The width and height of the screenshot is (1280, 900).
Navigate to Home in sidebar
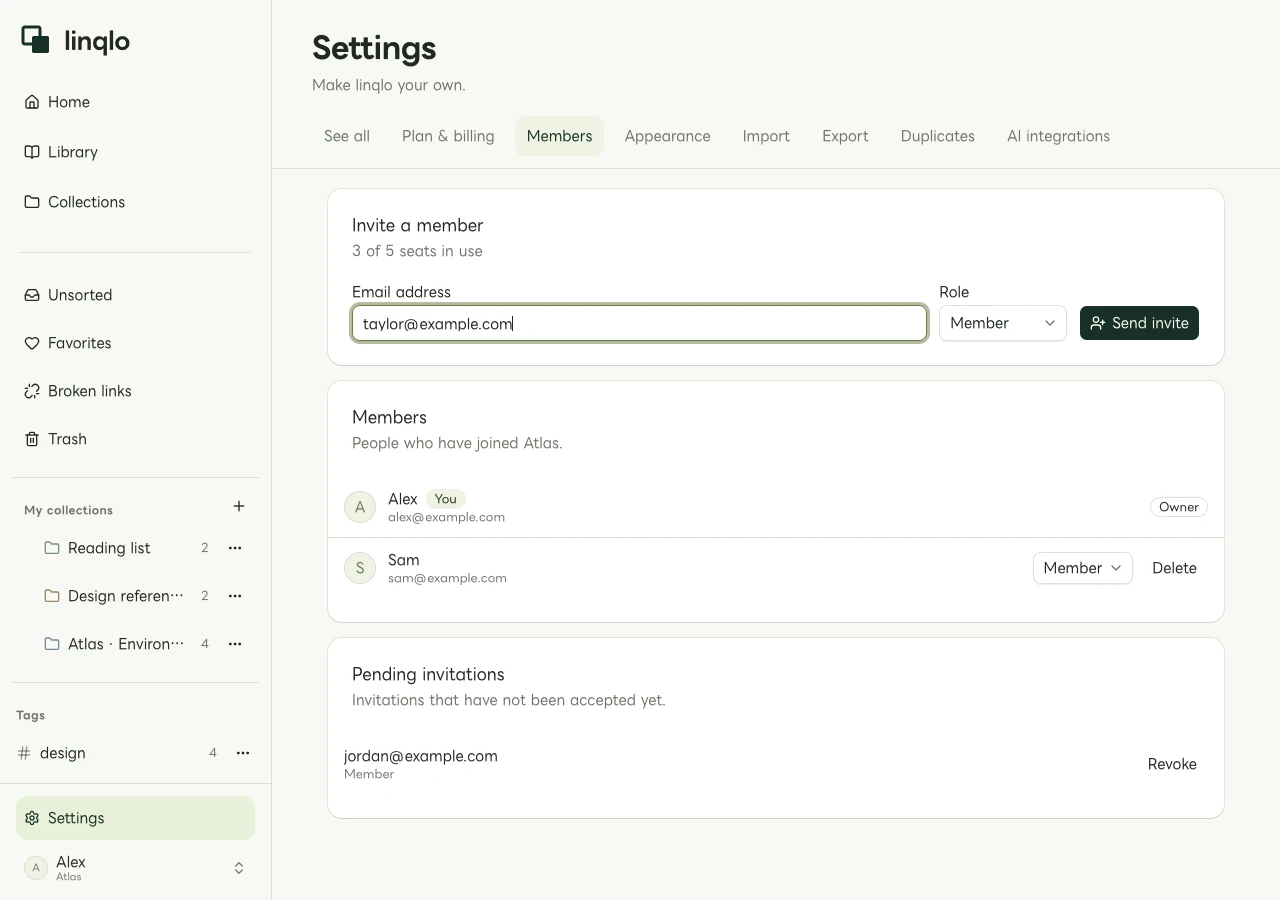135,102
